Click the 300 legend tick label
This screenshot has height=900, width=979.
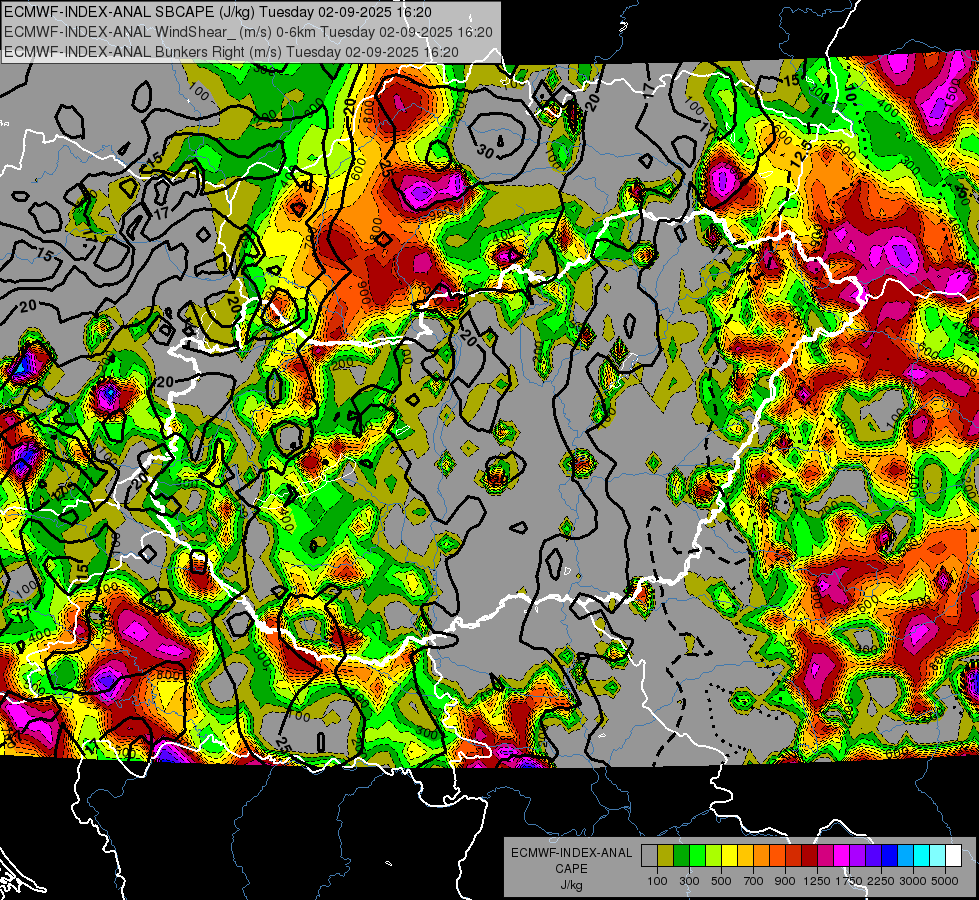point(689,881)
